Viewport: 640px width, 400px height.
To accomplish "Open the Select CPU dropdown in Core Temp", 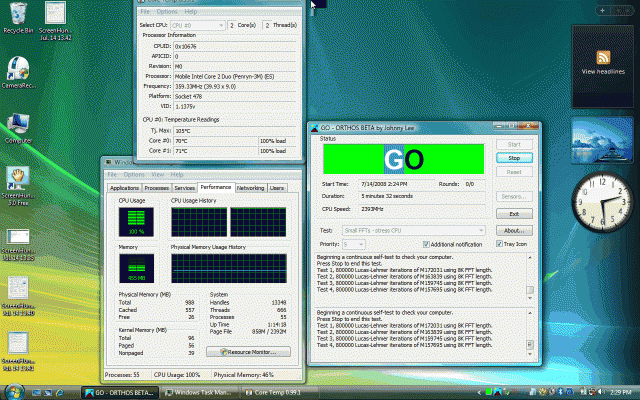I will point(198,25).
